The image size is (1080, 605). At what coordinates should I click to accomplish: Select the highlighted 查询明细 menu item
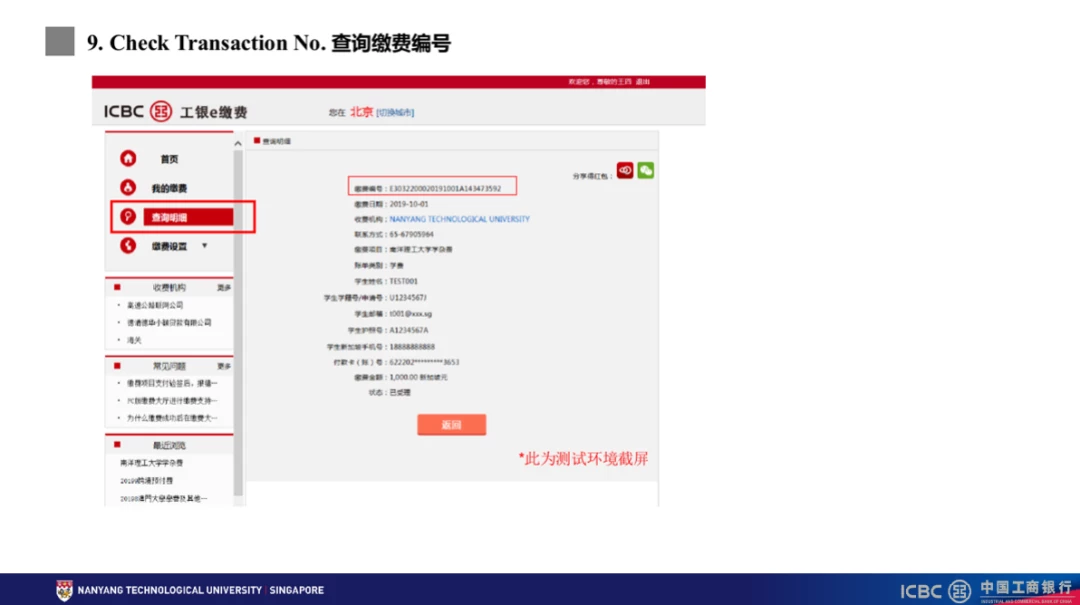[188, 217]
